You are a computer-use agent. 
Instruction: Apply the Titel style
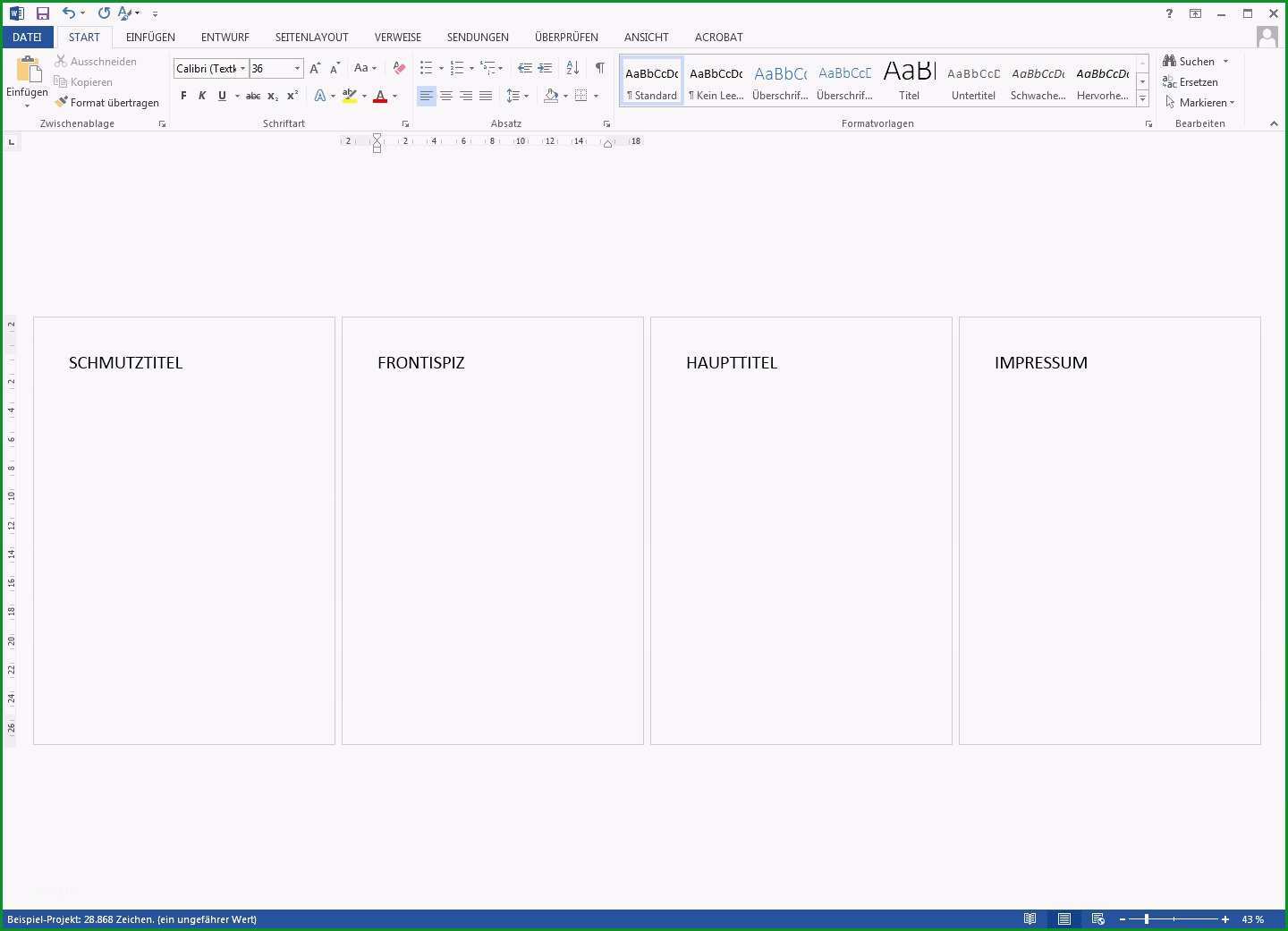tap(910, 81)
